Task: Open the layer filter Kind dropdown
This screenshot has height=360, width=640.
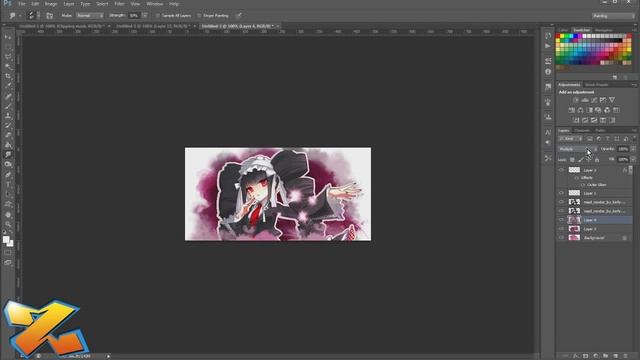Action: pos(570,139)
